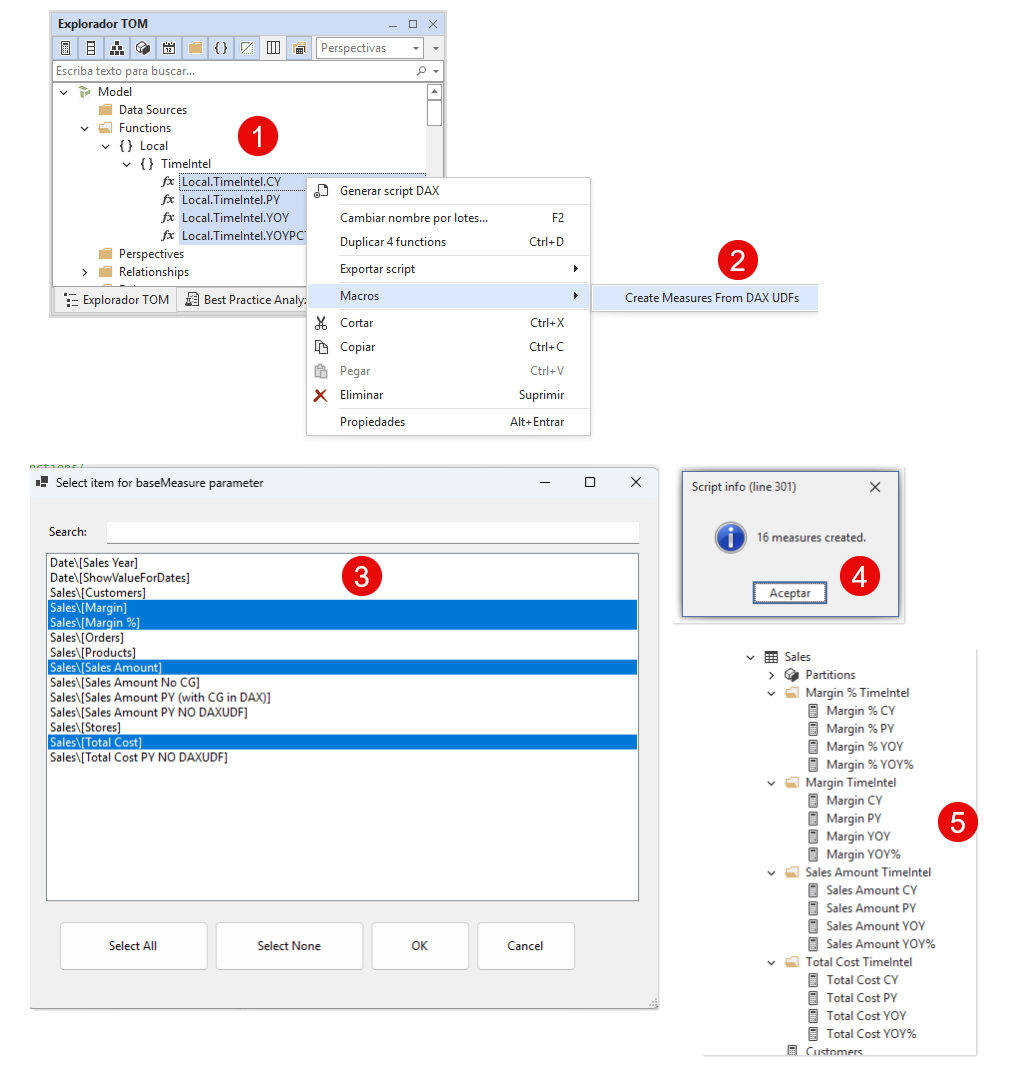
Task: Select Date\[Sales Year] in the list
Action: tap(343, 562)
